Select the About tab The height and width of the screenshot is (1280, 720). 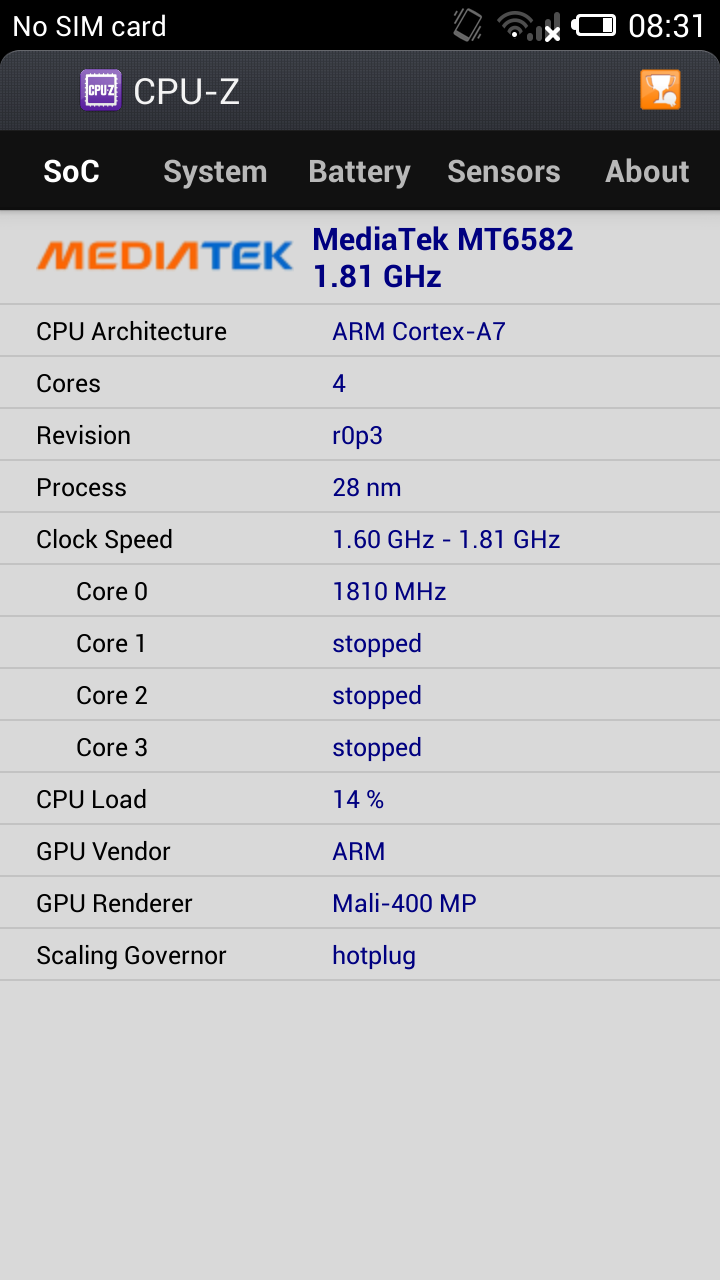pyautogui.click(x=647, y=171)
